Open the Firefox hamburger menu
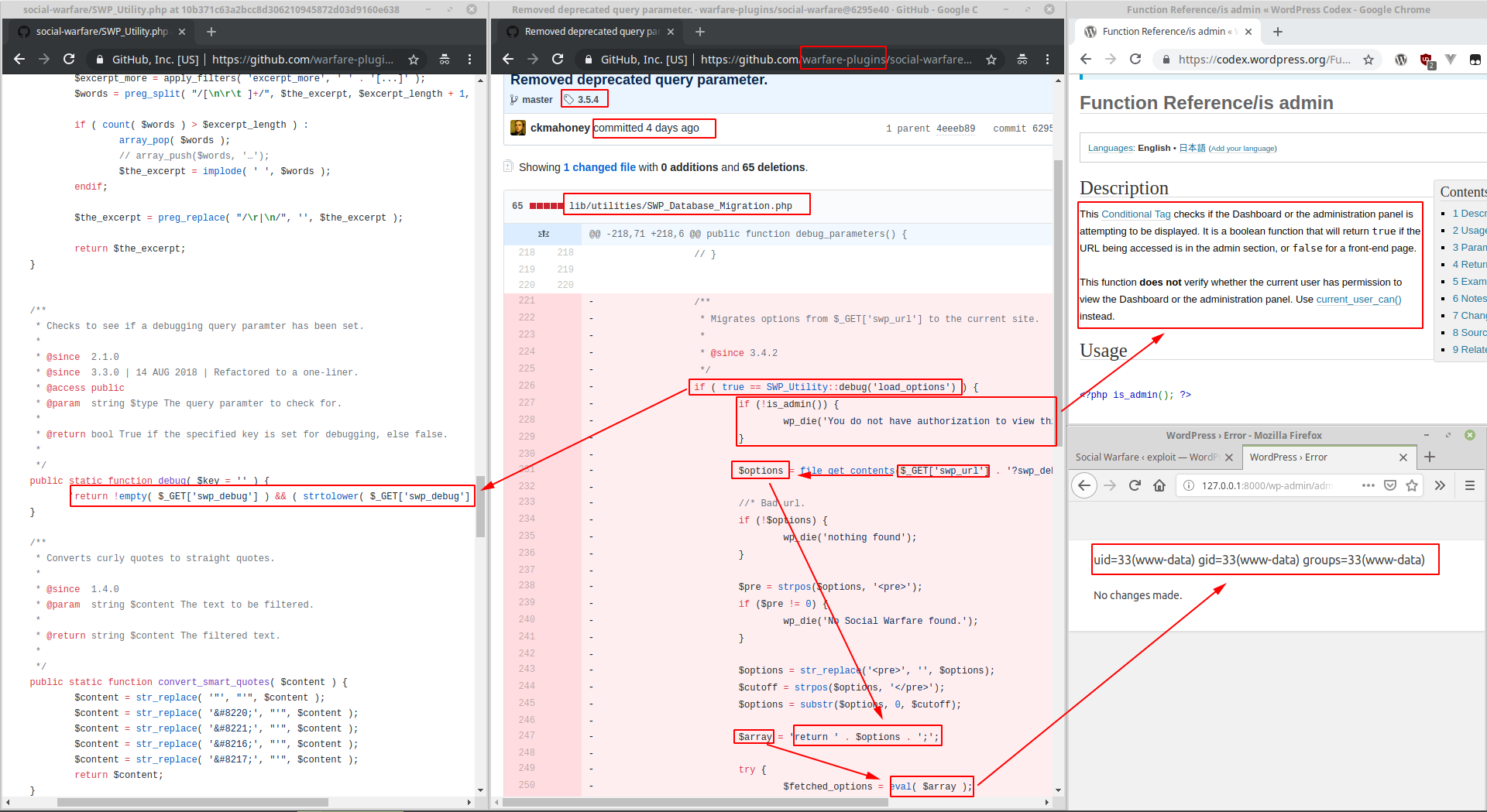The image size is (1487, 812). tap(1470, 485)
